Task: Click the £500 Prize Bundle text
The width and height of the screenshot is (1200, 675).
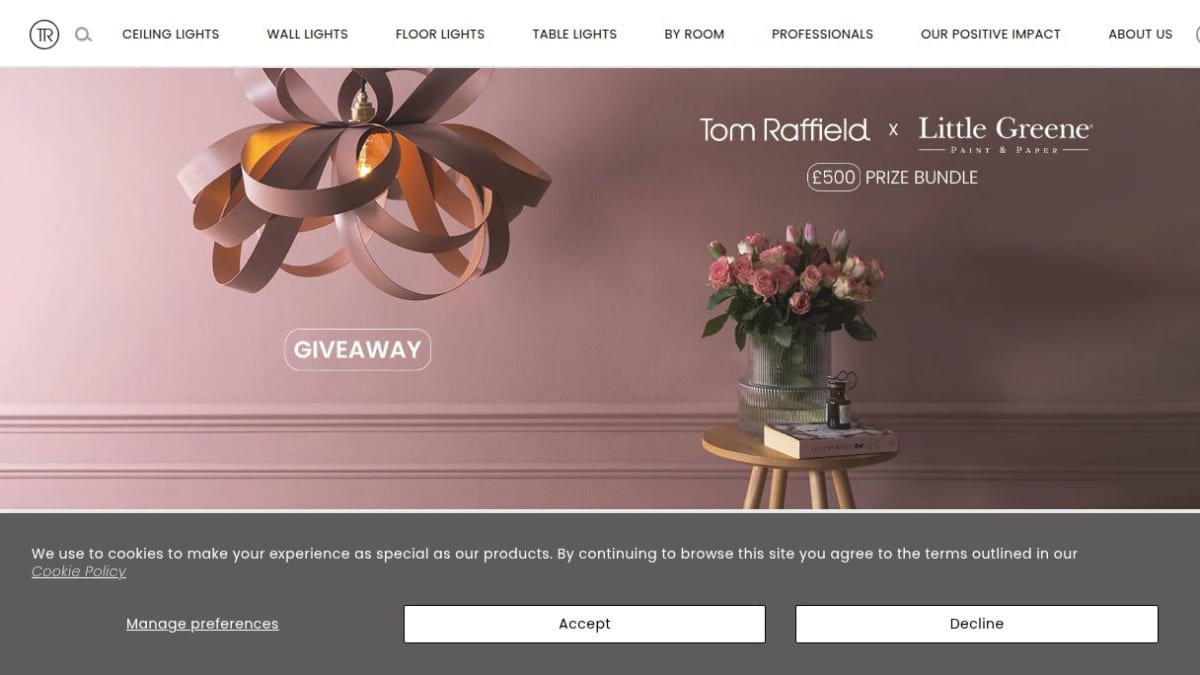Action: click(892, 178)
